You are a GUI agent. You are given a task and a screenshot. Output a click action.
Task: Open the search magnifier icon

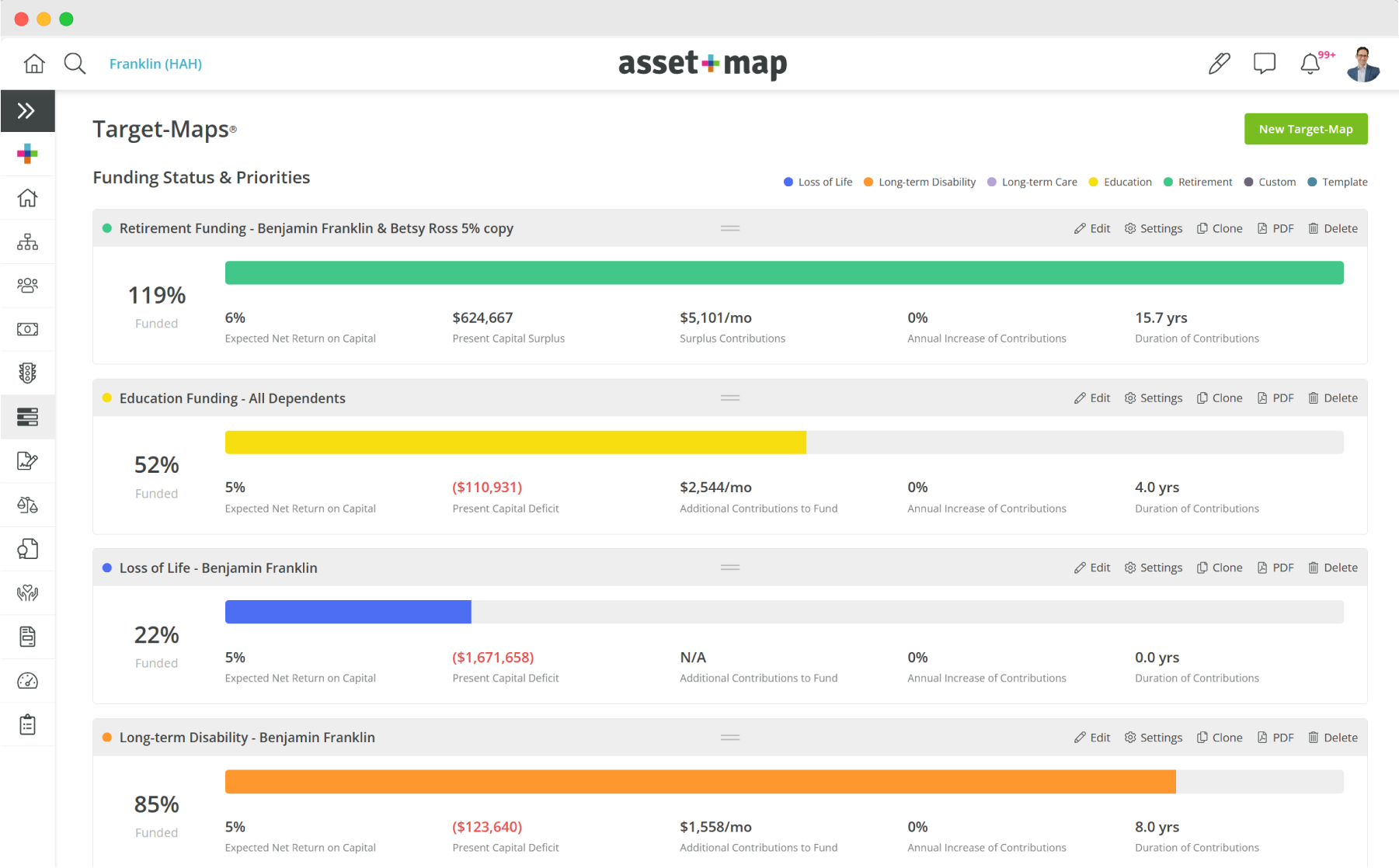(x=75, y=64)
